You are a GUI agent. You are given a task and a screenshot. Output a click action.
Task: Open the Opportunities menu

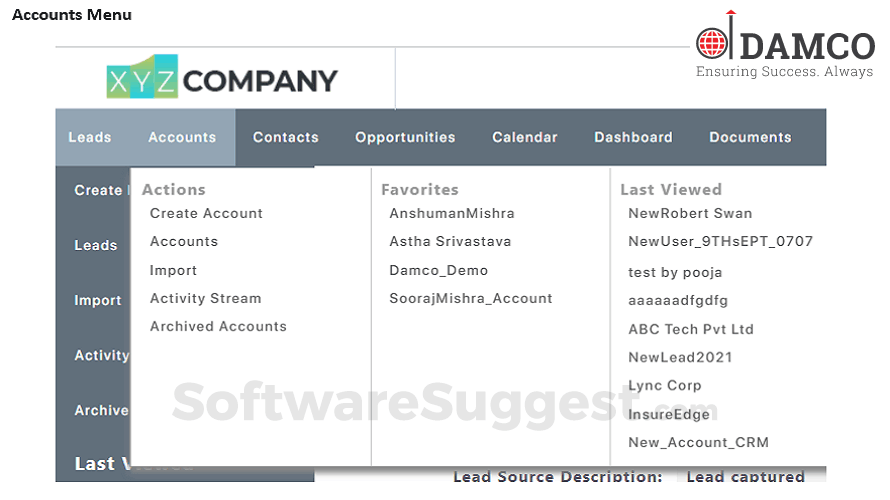point(405,137)
